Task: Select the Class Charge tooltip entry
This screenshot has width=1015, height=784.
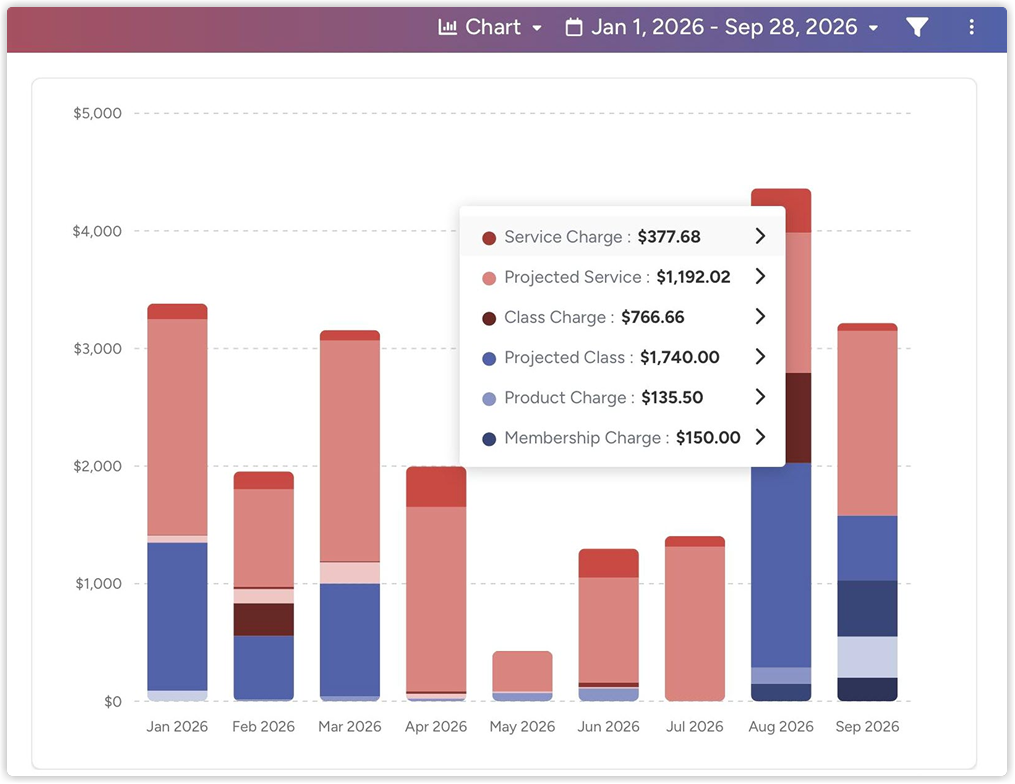Action: [x=623, y=317]
